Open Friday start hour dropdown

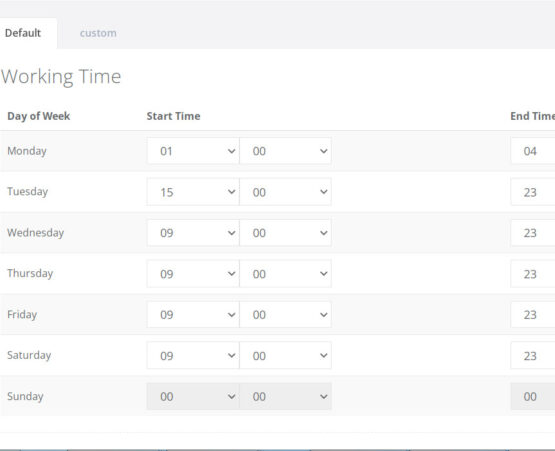[x=193, y=315]
